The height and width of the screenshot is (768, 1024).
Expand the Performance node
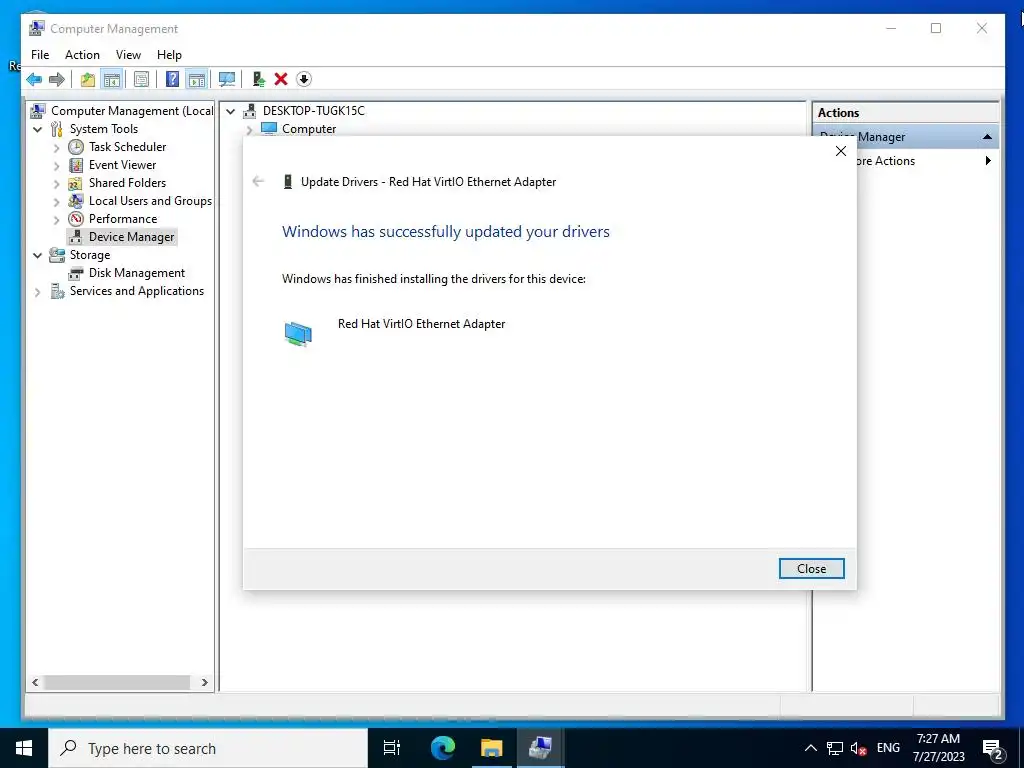pos(56,219)
